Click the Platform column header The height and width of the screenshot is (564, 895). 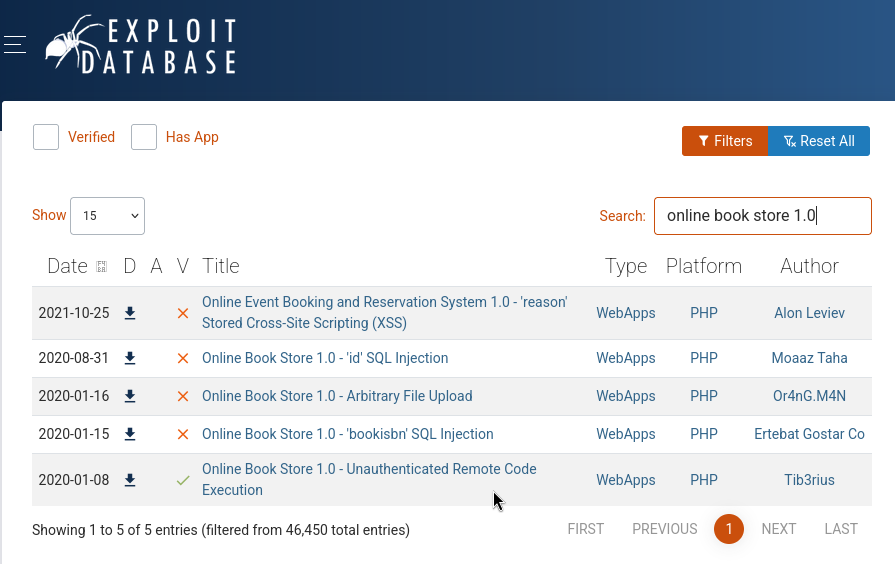(704, 266)
